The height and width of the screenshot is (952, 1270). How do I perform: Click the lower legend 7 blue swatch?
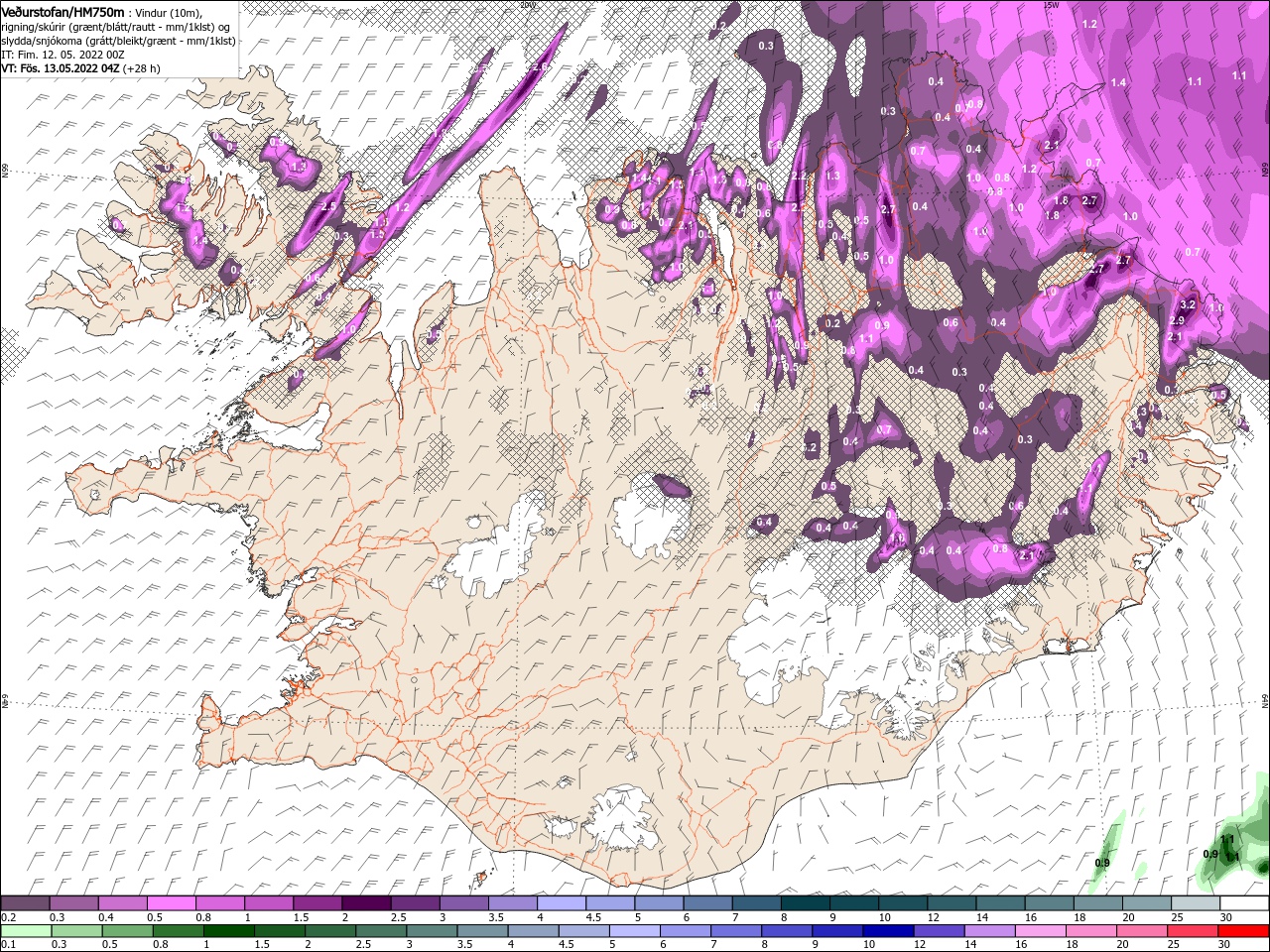pos(736,931)
